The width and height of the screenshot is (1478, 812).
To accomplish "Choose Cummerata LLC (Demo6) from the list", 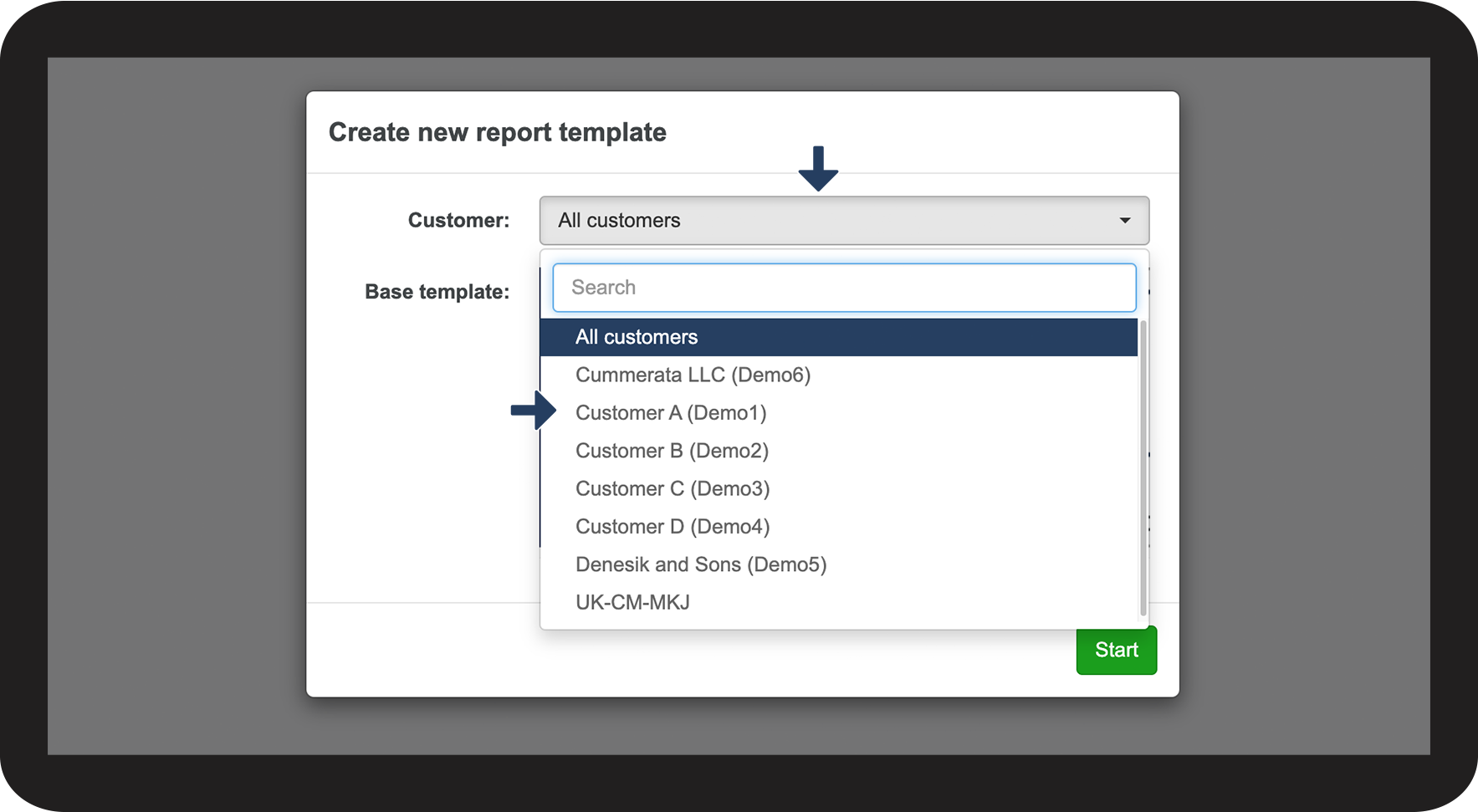I will click(x=693, y=375).
